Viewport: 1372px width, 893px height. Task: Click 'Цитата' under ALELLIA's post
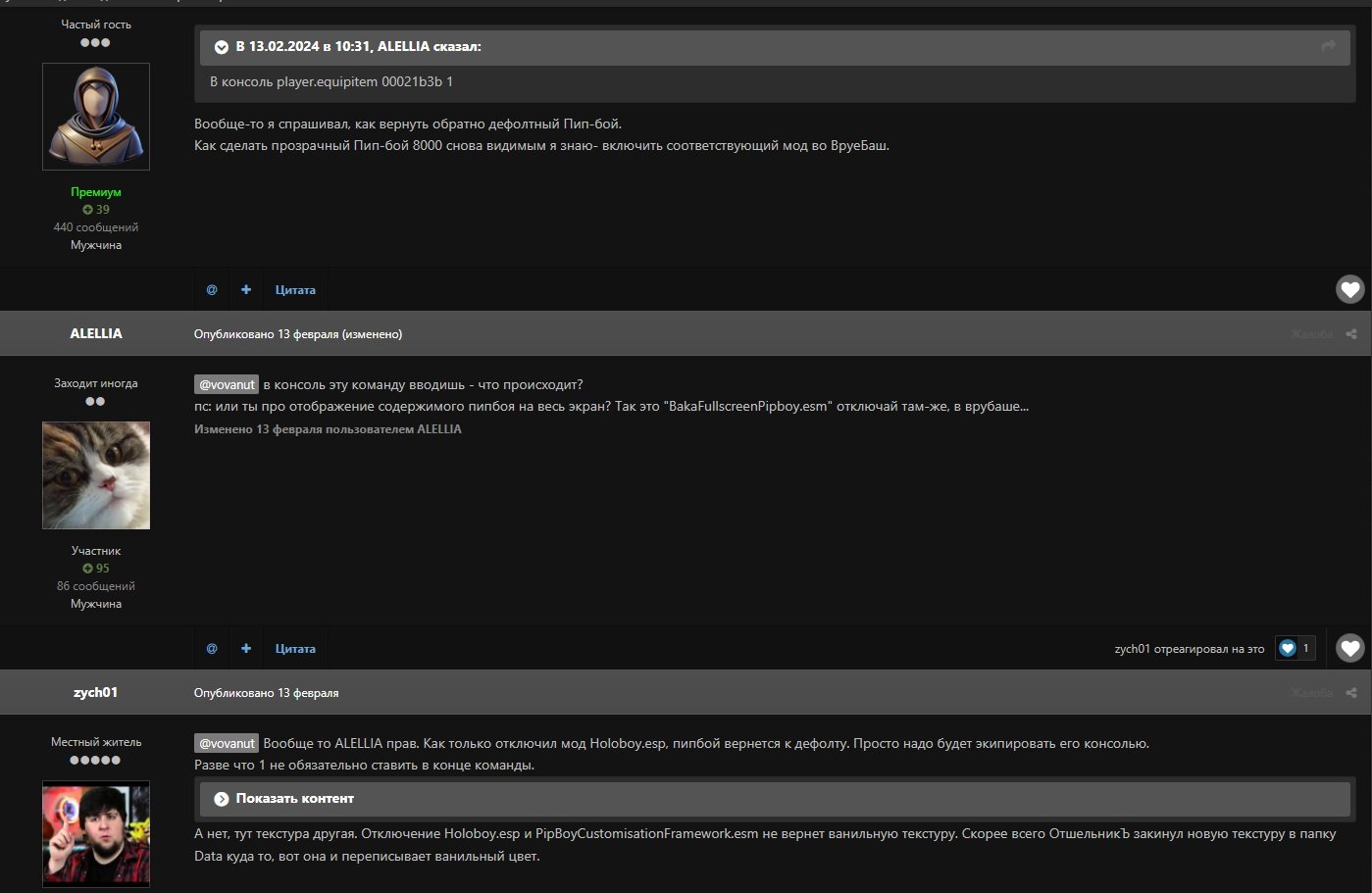click(x=295, y=649)
